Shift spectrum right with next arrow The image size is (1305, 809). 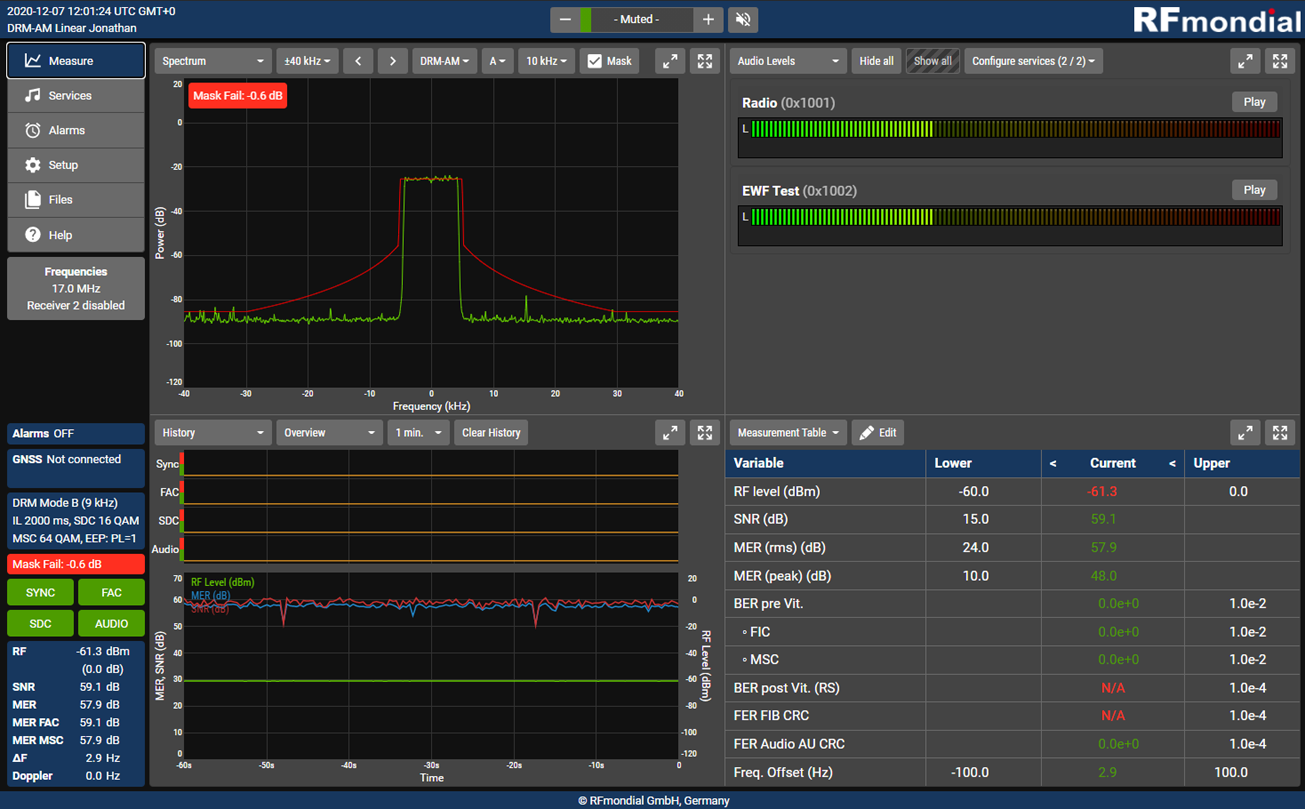coord(393,61)
